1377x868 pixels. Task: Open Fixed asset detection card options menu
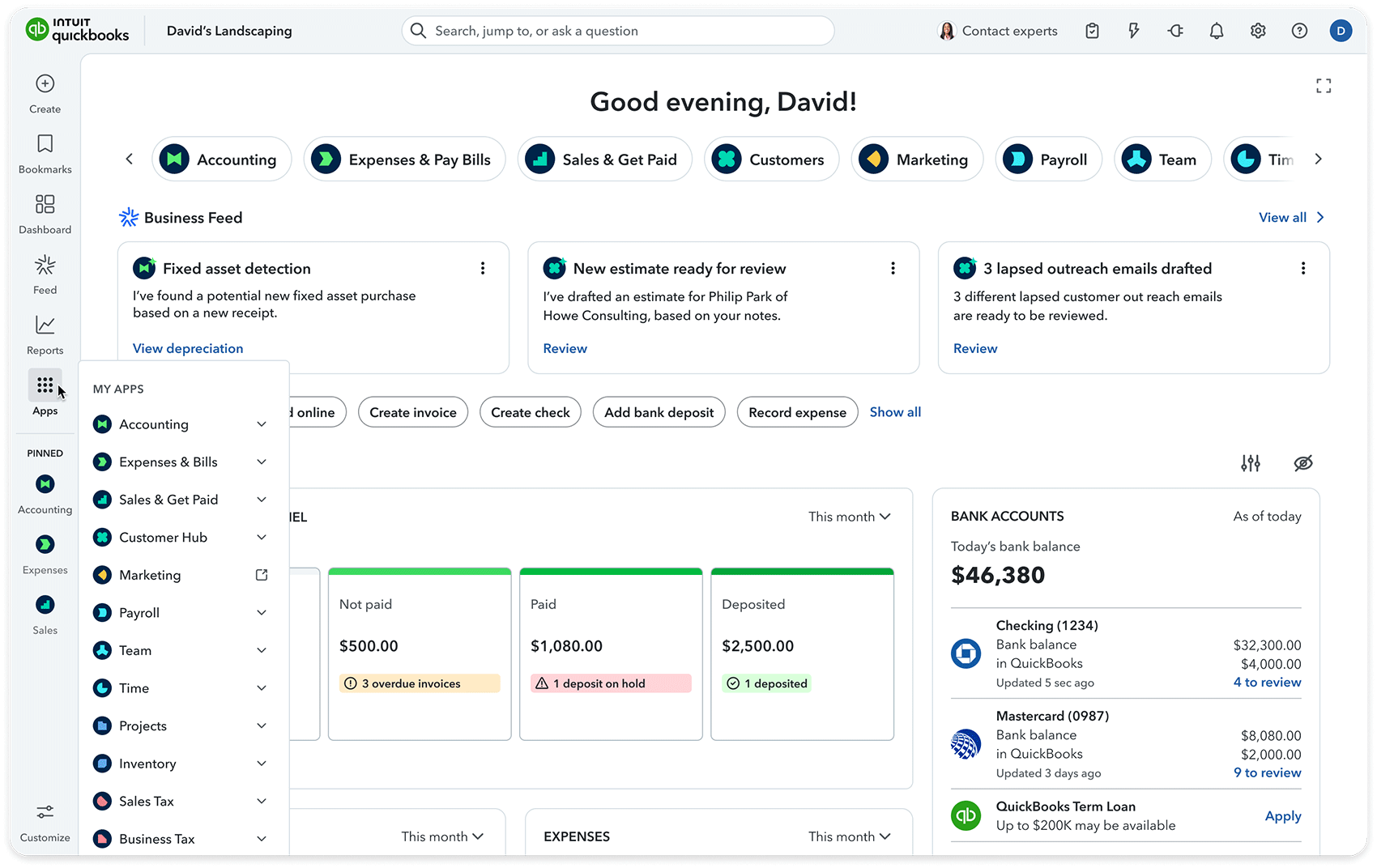(483, 268)
